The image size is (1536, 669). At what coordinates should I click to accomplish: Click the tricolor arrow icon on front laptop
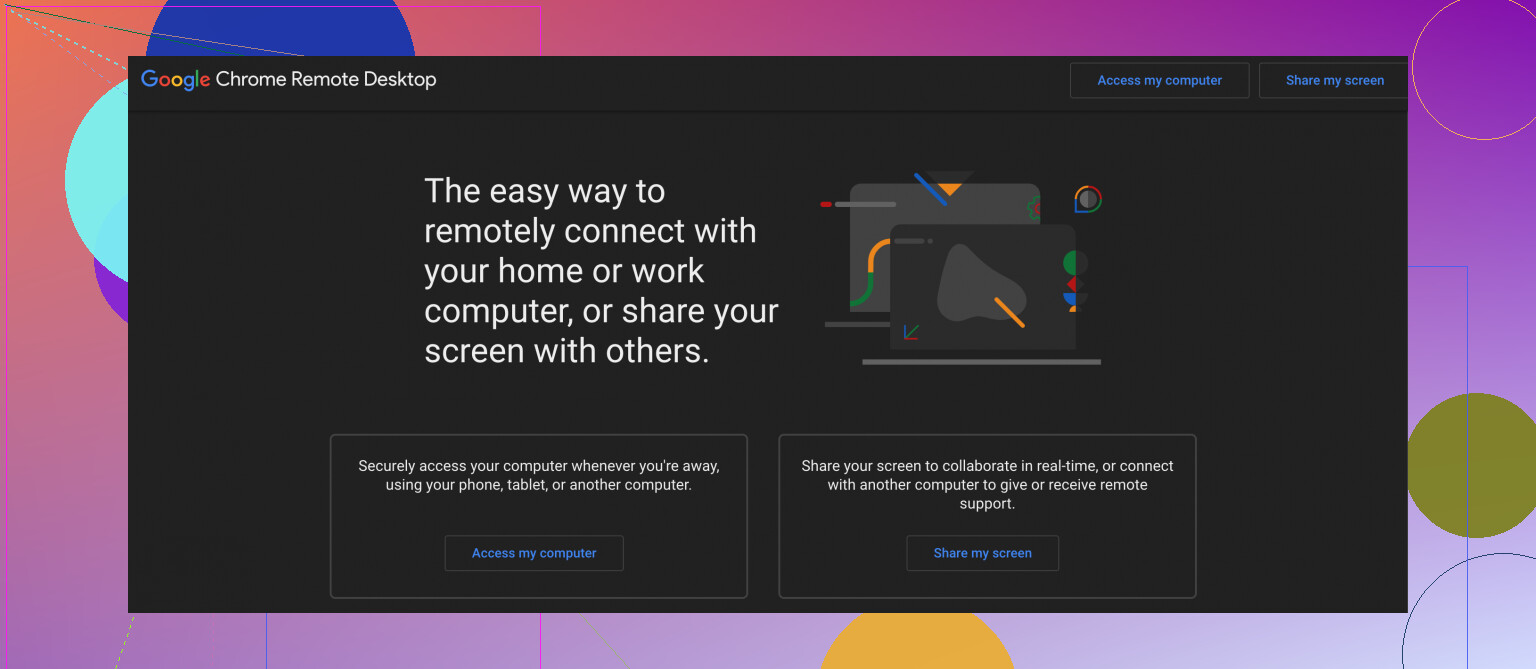pos(911,332)
